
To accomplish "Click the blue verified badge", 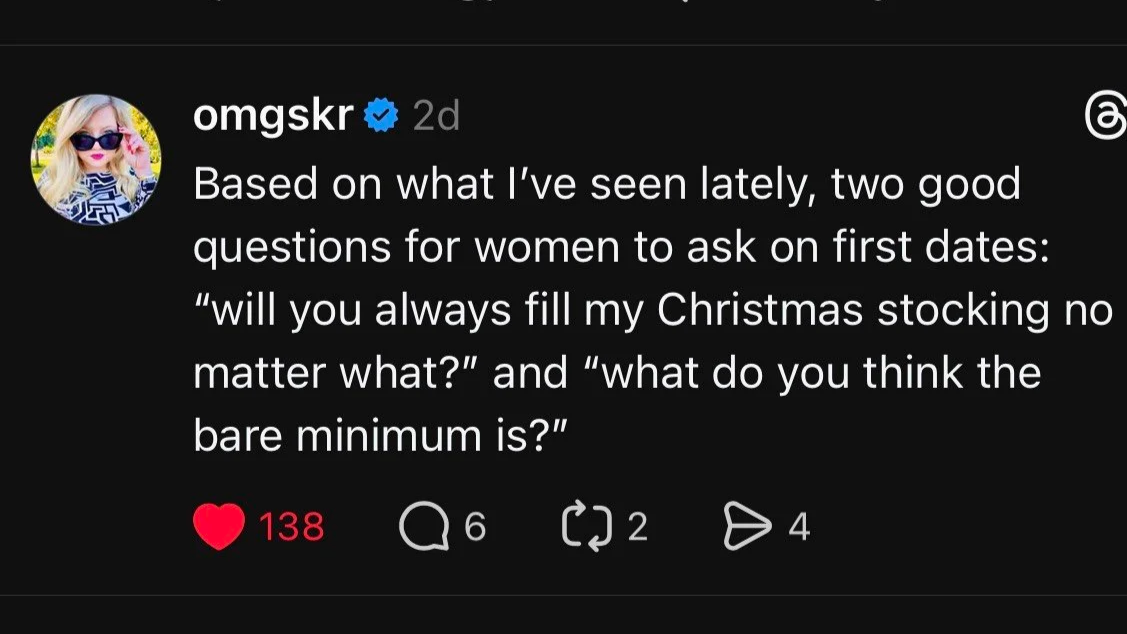I will [x=381, y=117].
